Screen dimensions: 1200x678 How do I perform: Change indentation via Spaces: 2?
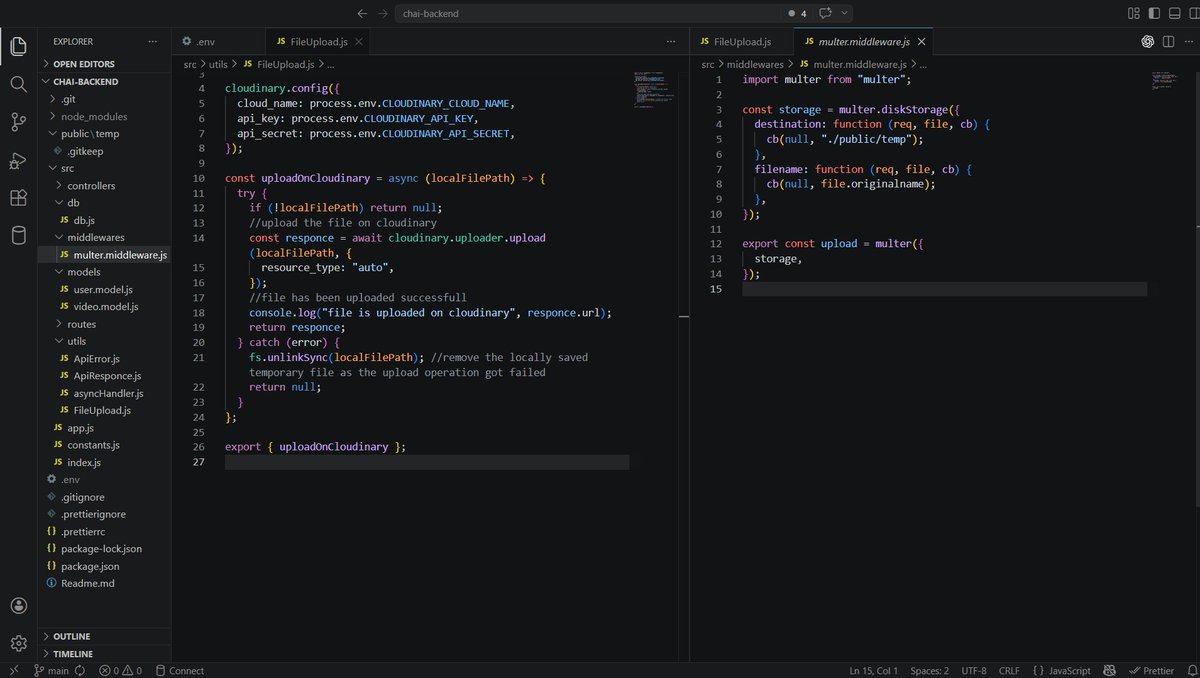tap(930, 670)
